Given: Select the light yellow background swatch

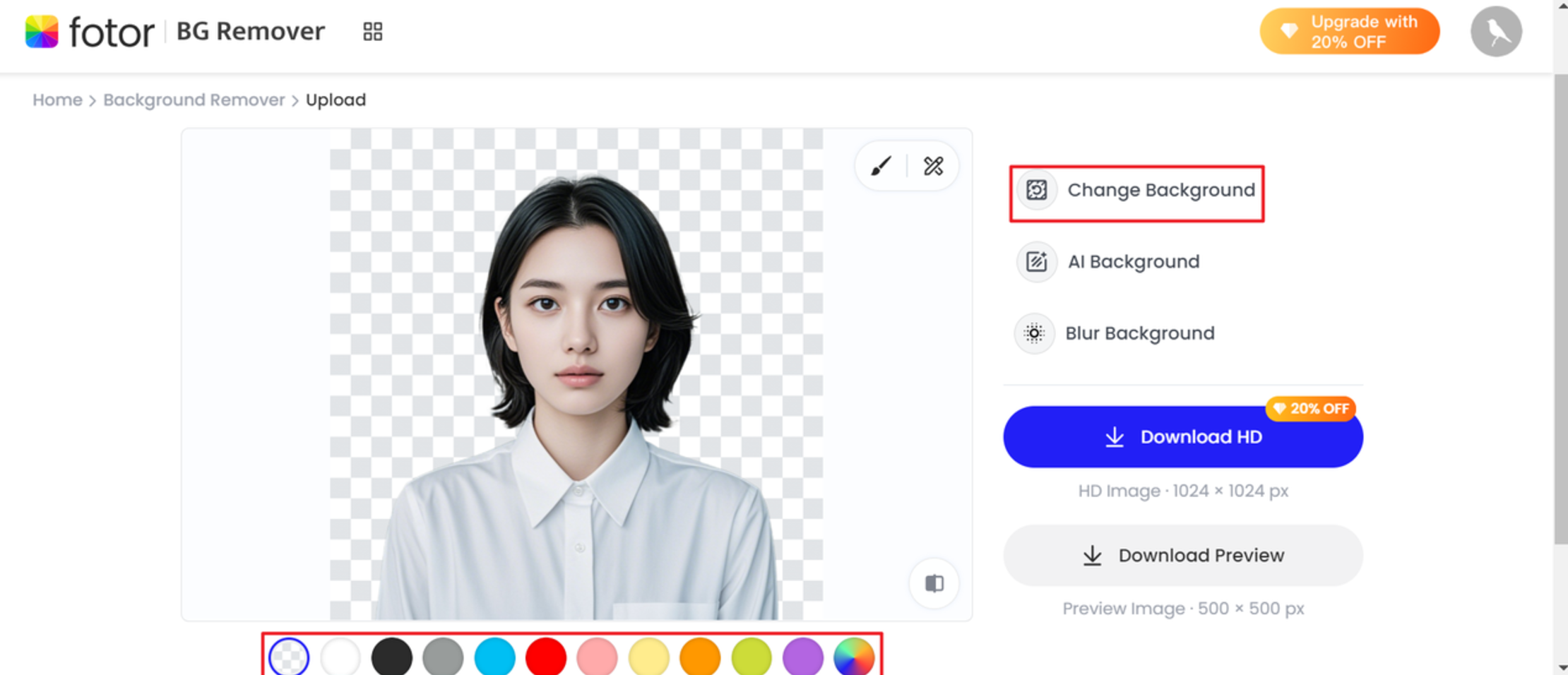Looking at the screenshot, I should tap(648, 657).
